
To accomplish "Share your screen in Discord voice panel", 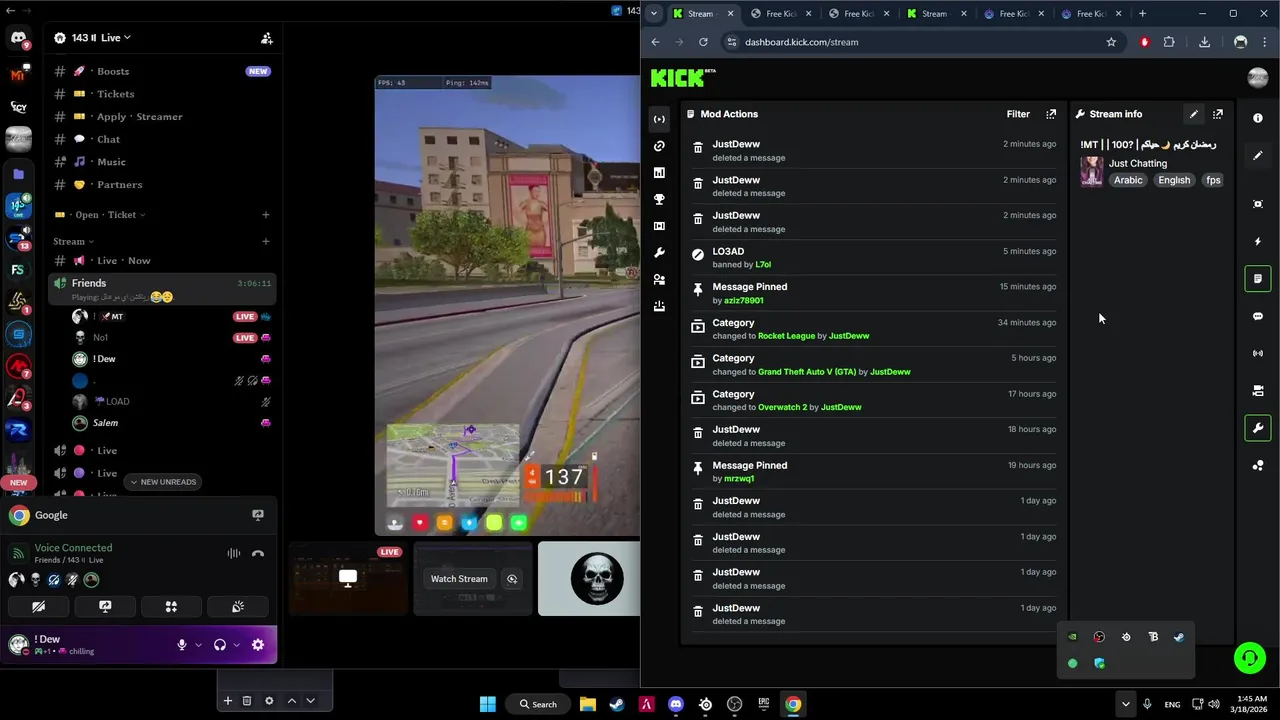I will click(x=105, y=607).
